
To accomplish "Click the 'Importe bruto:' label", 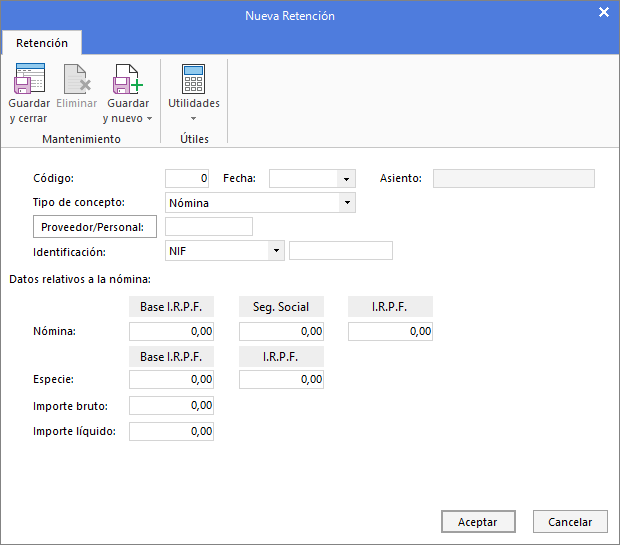I will point(70,406).
